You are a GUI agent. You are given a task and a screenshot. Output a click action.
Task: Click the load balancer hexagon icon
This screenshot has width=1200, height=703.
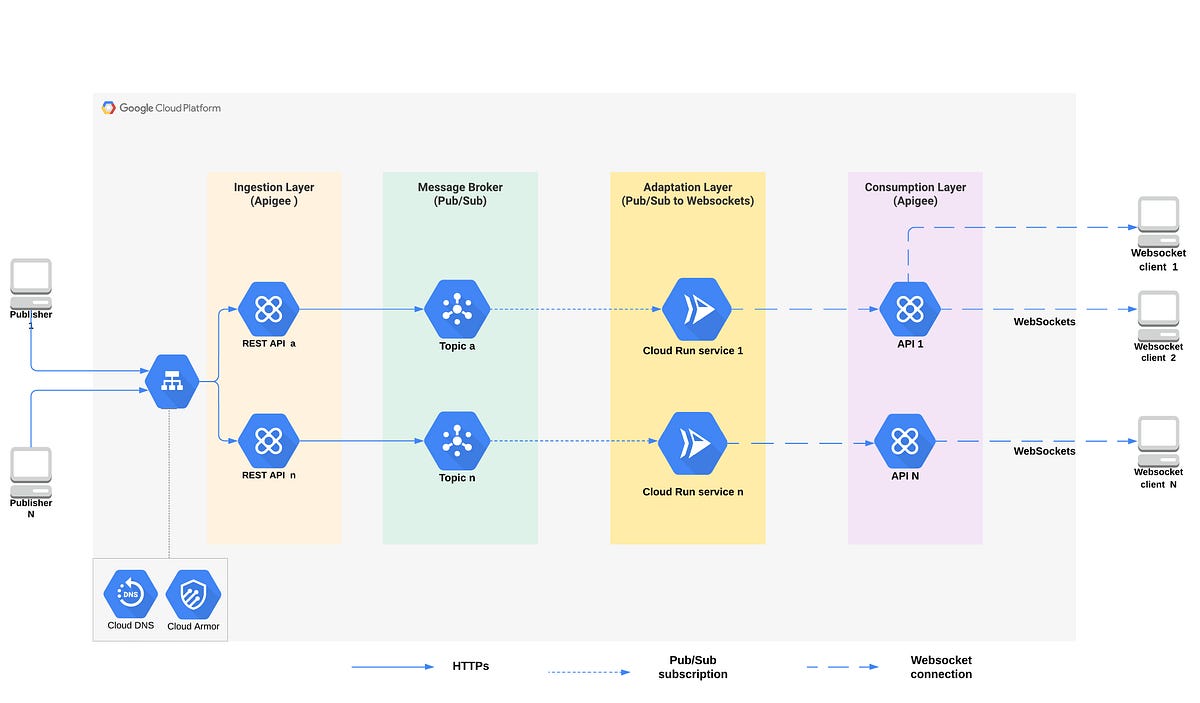(x=171, y=381)
